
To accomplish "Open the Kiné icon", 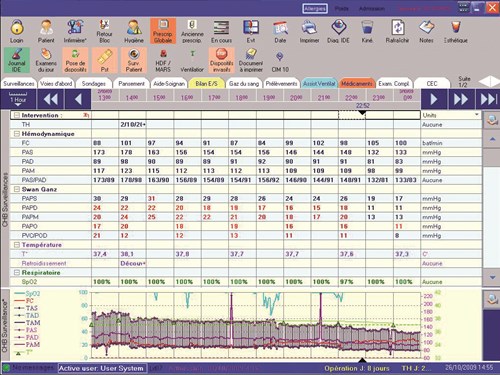I will pyautogui.click(x=367, y=31).
